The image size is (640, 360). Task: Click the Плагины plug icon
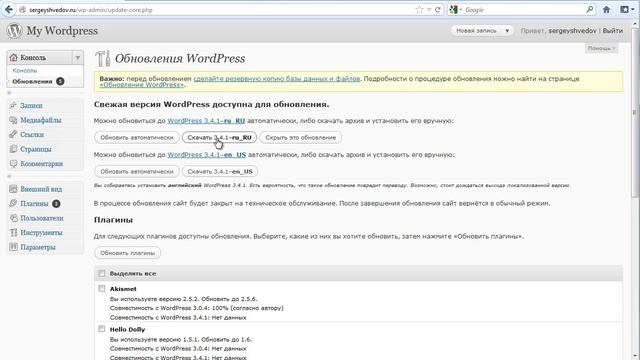(13, 203)
